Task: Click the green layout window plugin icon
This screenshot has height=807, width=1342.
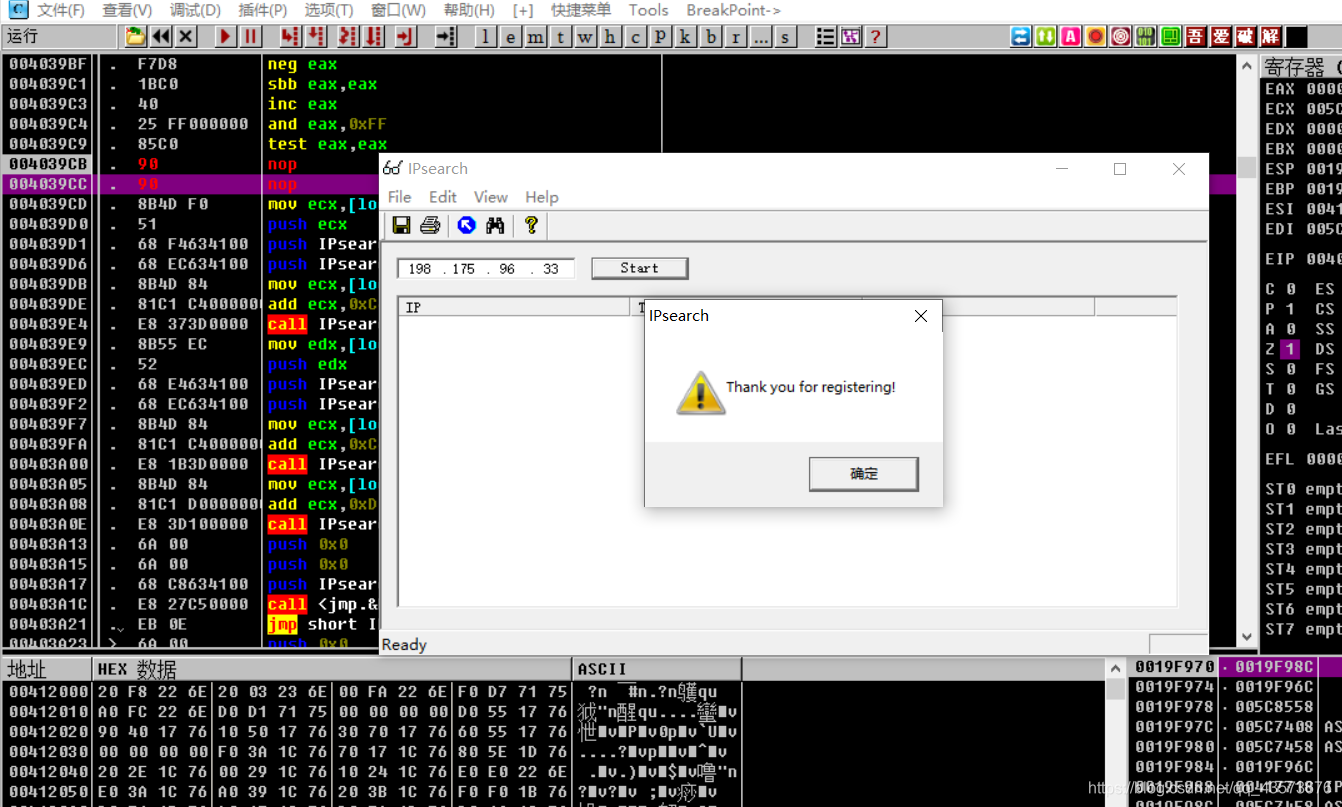Action: pyautogui.click(x=1171, y=37)
